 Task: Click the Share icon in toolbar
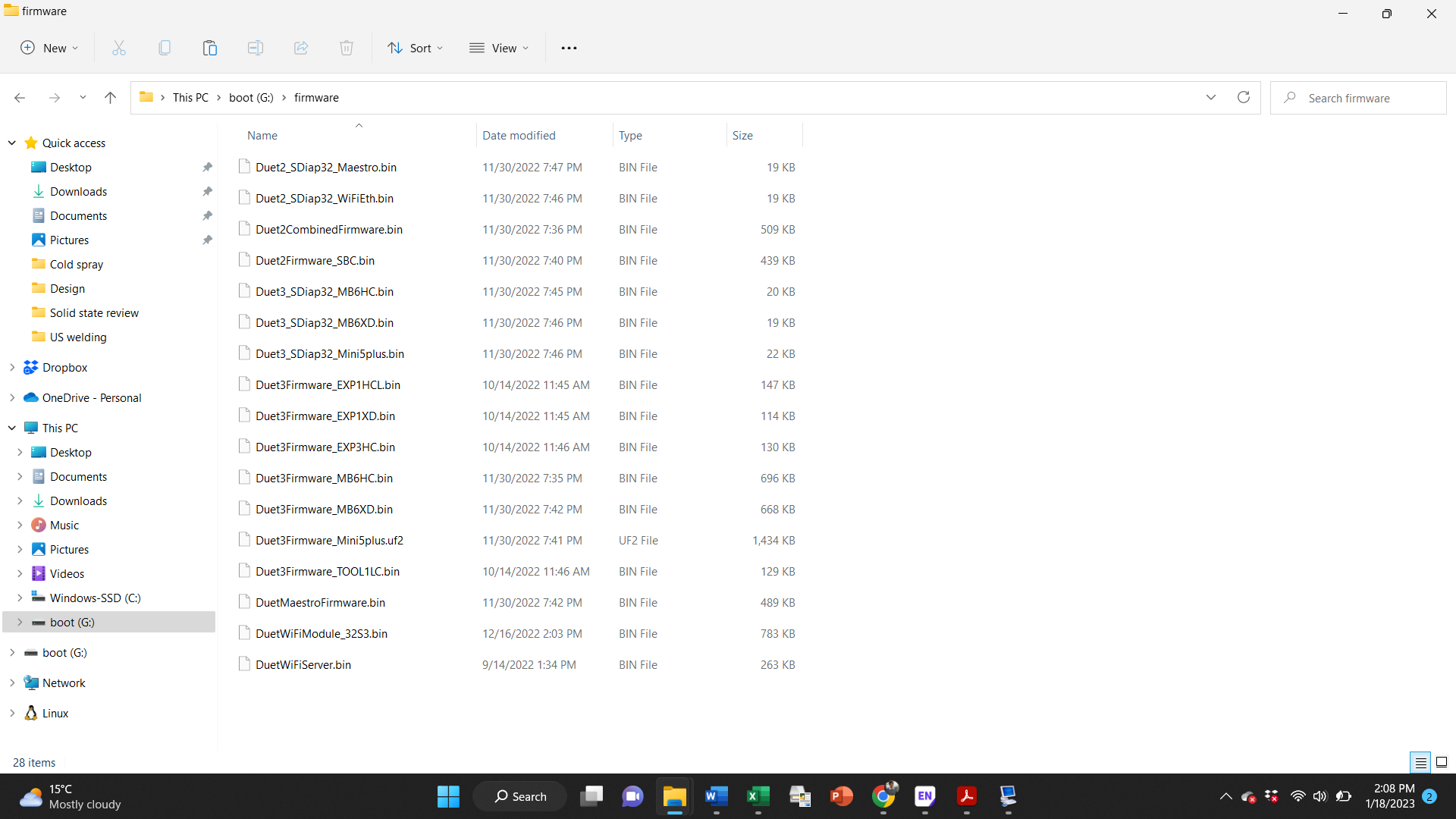(x=301, y=48)
